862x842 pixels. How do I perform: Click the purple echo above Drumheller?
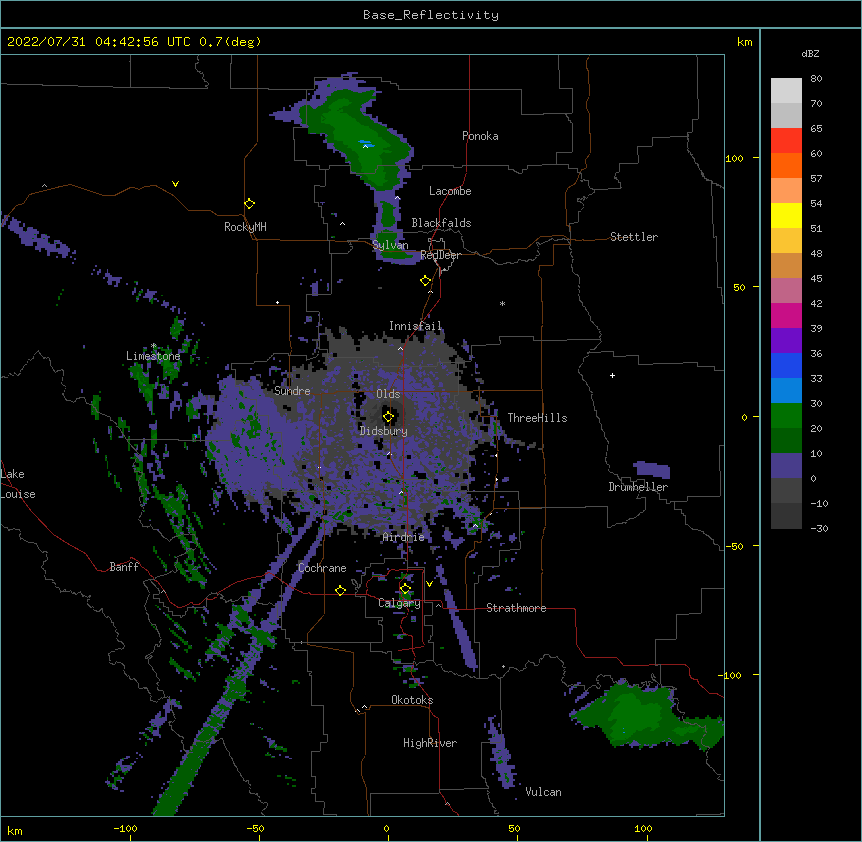(652, 470)
